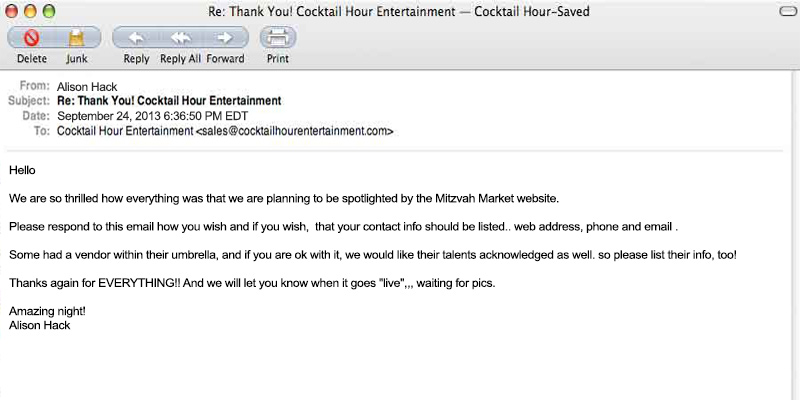
Task: Zoom the window using the green button
Action: click(48, 11)
